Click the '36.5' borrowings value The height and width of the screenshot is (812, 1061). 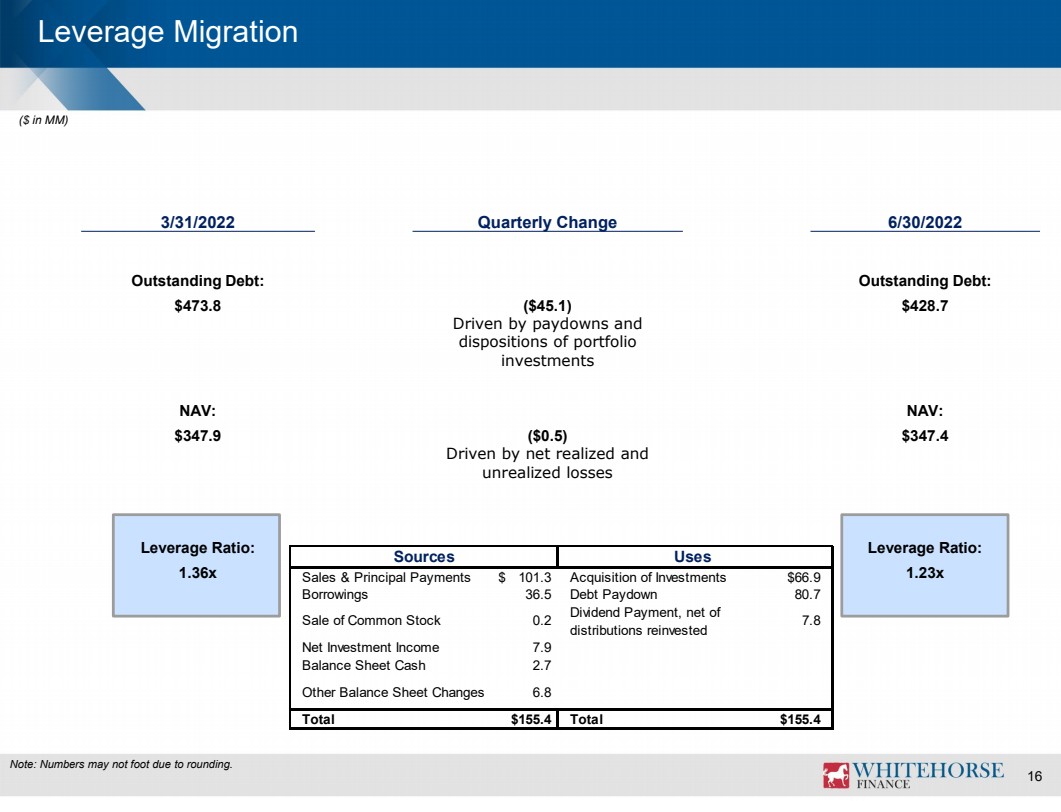[x=538, y=594]
